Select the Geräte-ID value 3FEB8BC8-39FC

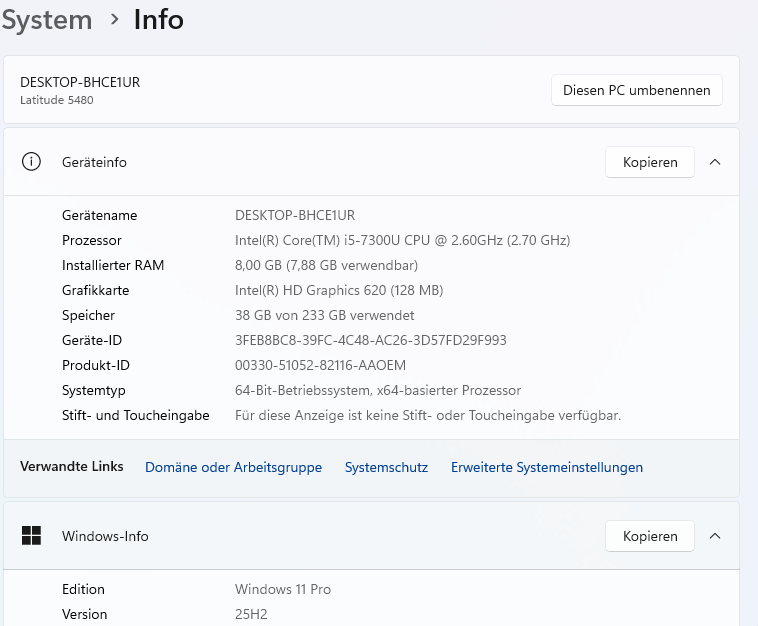[x=371, y=340]
